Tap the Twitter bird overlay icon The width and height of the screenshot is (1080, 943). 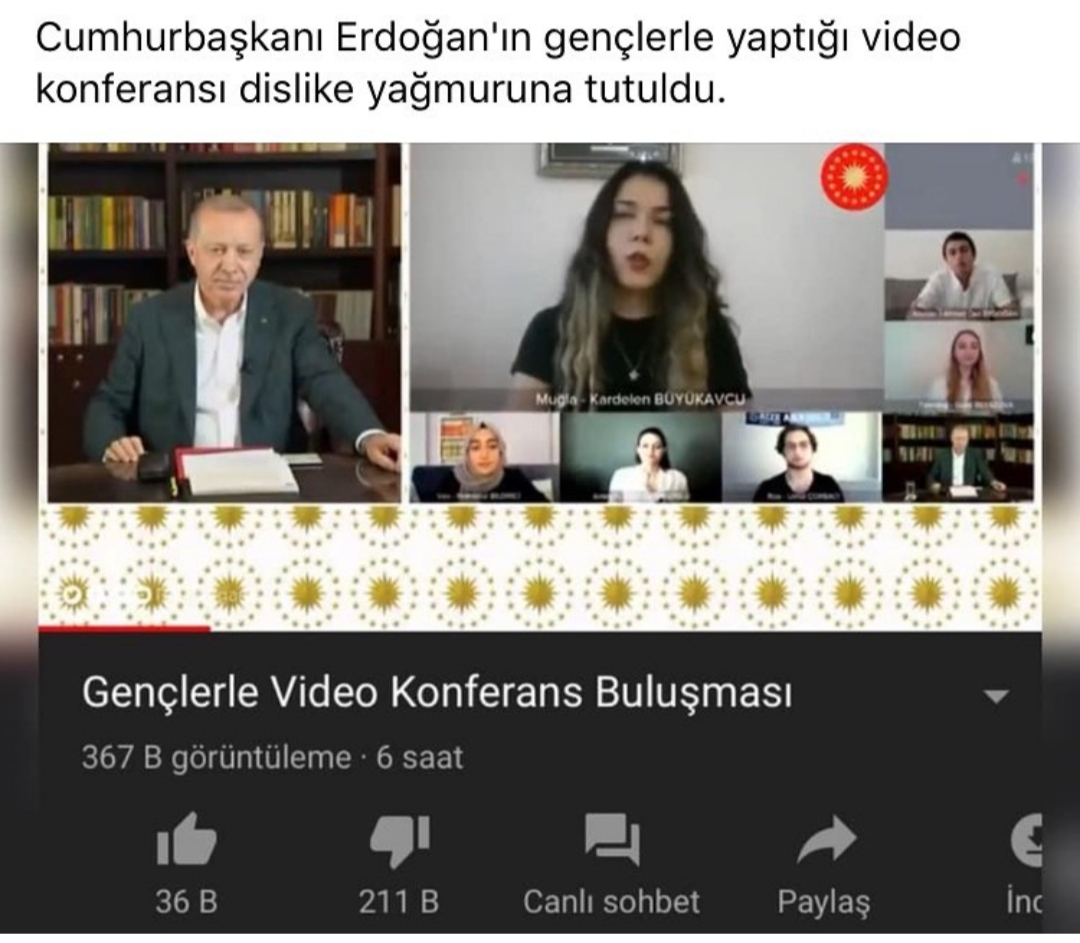click(71, 593)
